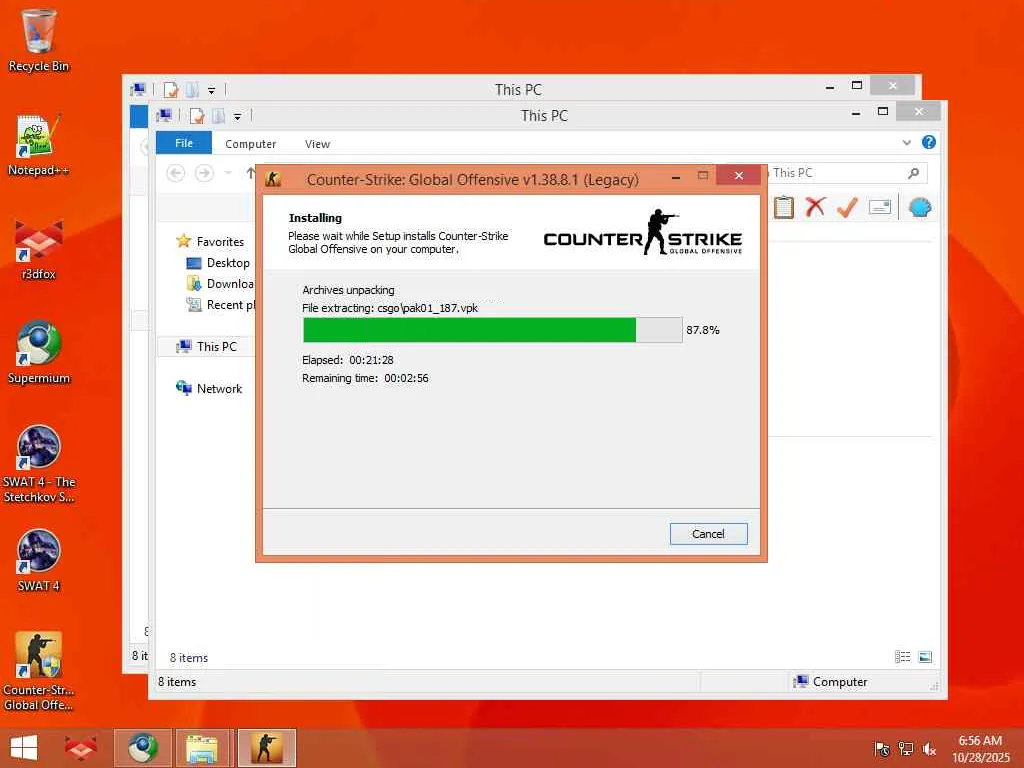Screen dimensions: 1024x768
Task: Click the red X delete icon in Explorer
Action: point(815,208)
